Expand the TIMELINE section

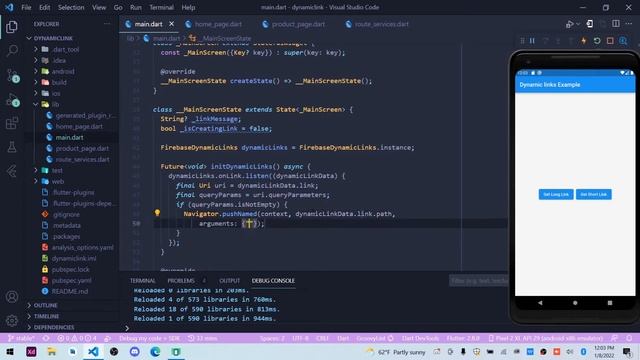(x=47, y=316)
